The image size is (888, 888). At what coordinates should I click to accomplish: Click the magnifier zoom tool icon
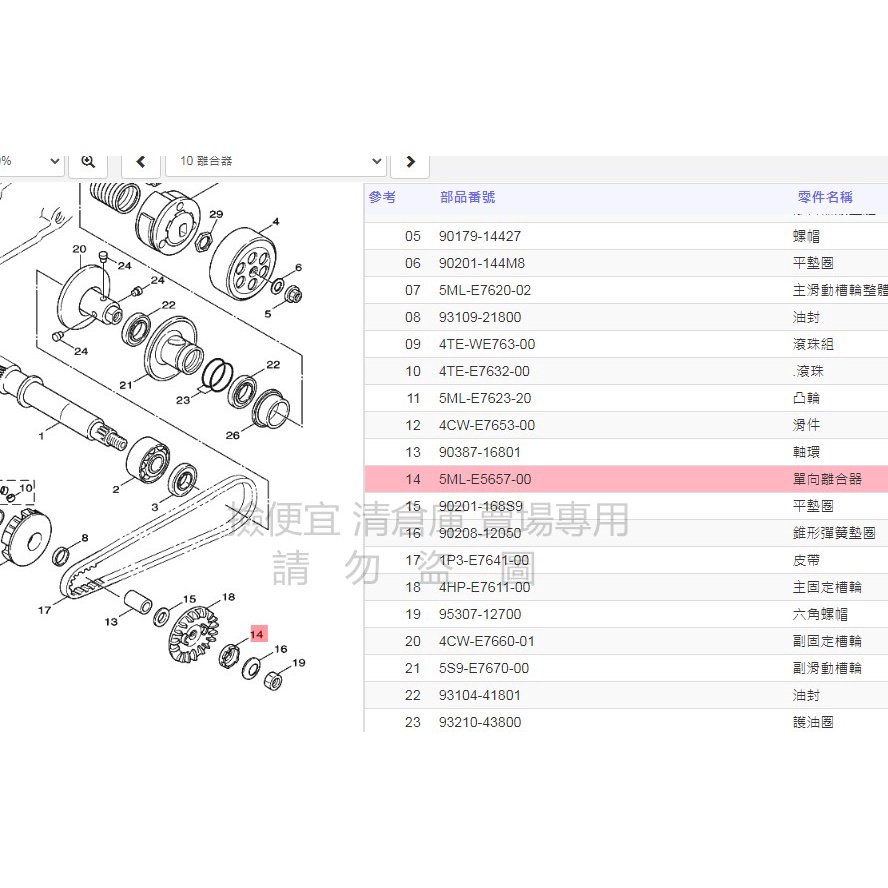point(88,161)
